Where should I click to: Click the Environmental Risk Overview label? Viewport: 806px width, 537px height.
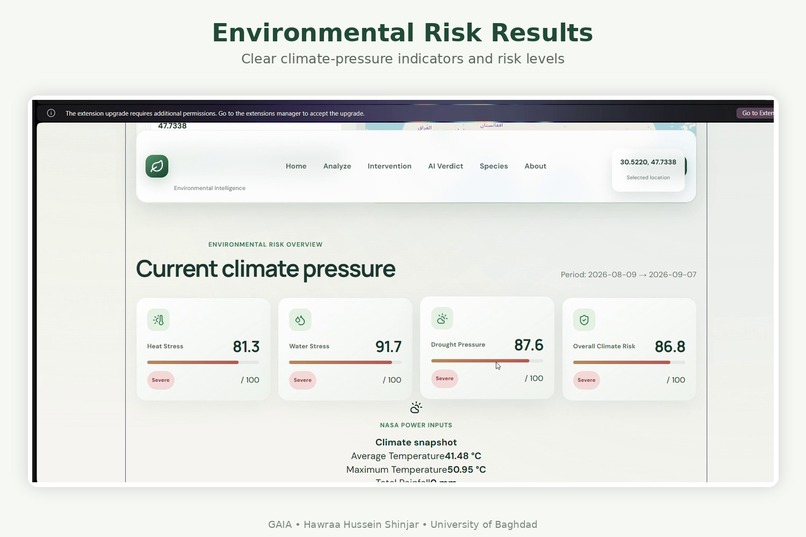[265, 245]
